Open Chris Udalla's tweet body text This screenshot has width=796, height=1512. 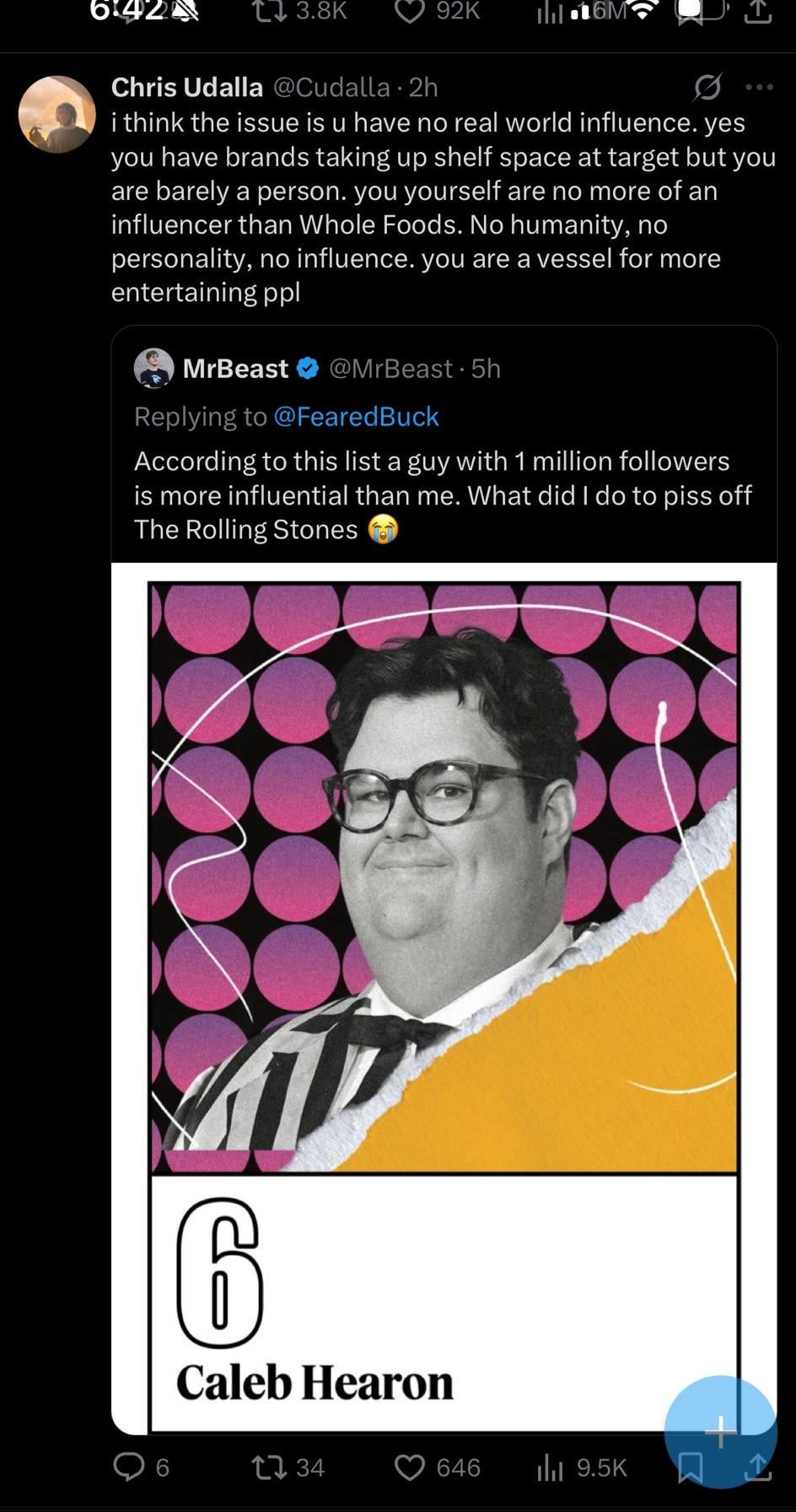442,207
